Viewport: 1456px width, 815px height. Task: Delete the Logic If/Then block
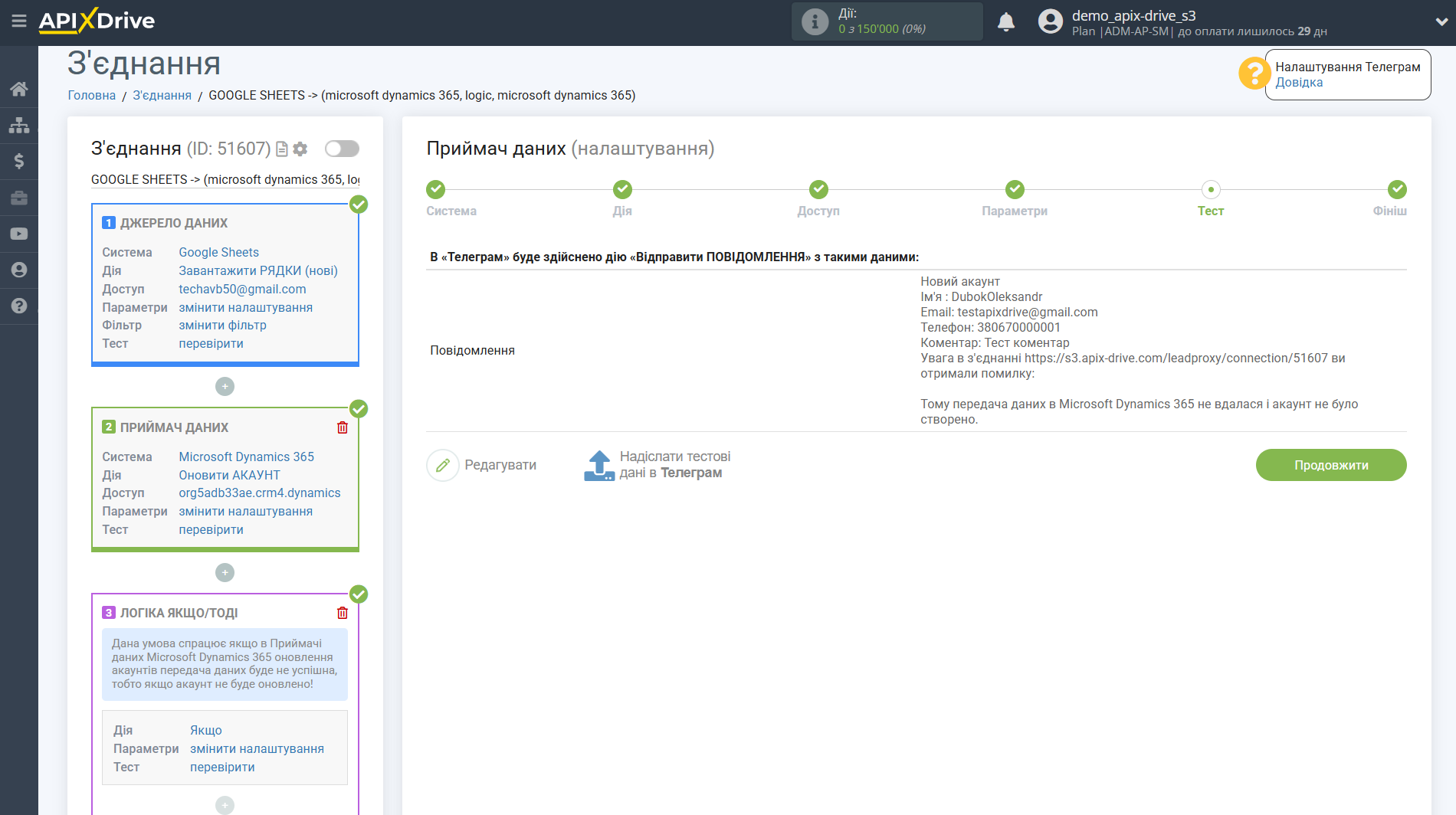tap(343, 613)
